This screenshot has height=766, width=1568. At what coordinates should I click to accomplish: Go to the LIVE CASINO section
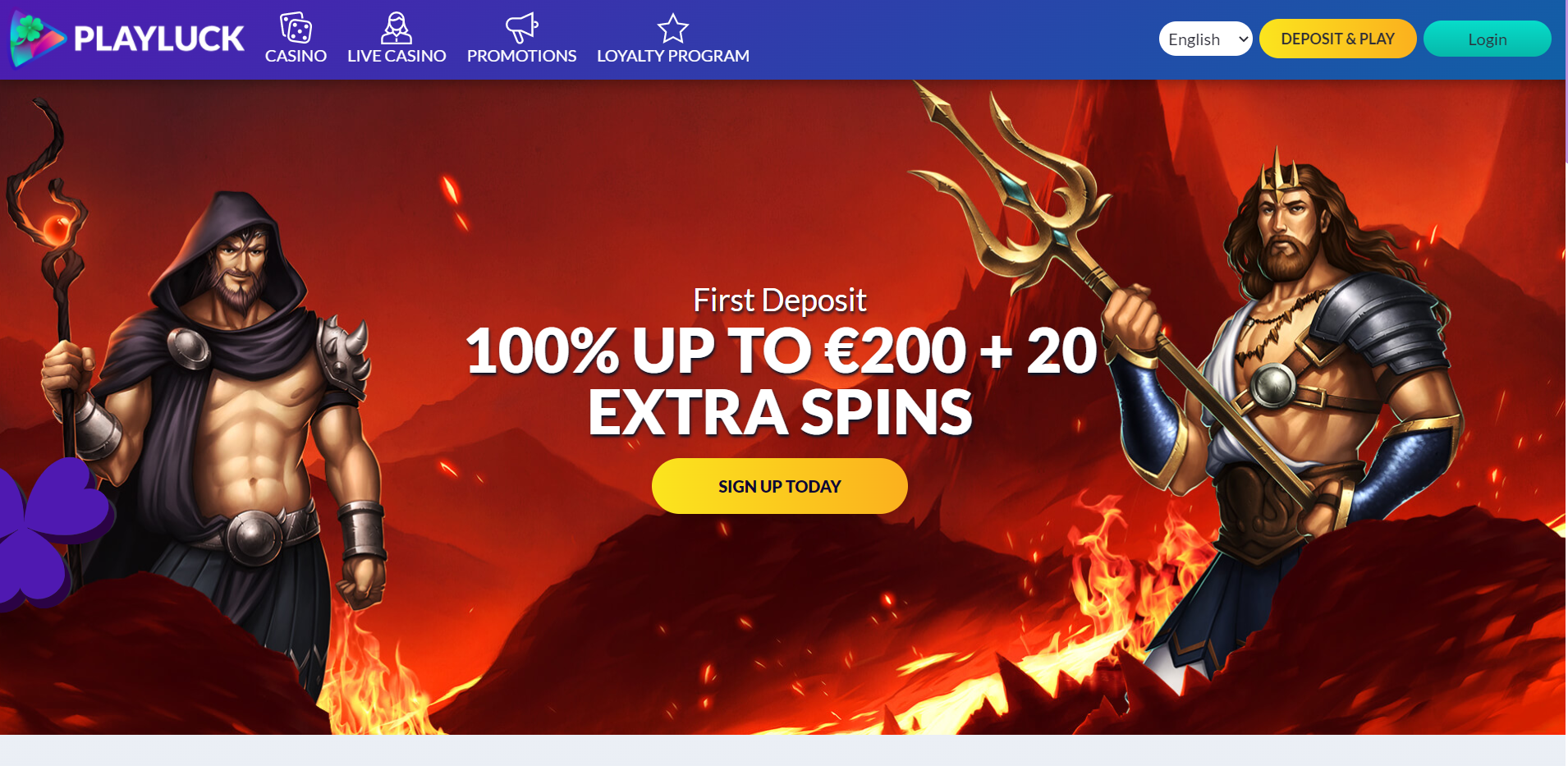pos(397,56)
